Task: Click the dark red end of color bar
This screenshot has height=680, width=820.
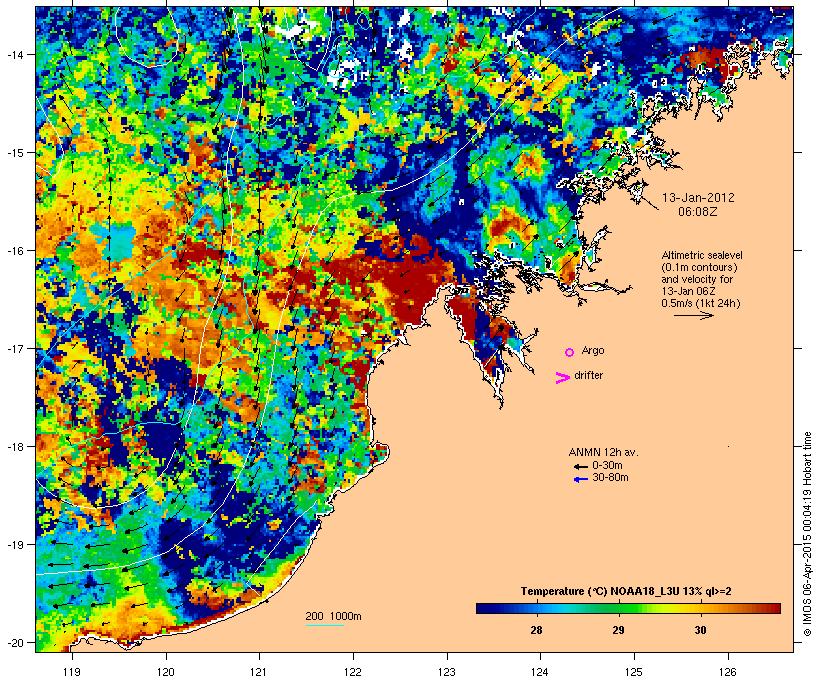Action: [775, 608]
